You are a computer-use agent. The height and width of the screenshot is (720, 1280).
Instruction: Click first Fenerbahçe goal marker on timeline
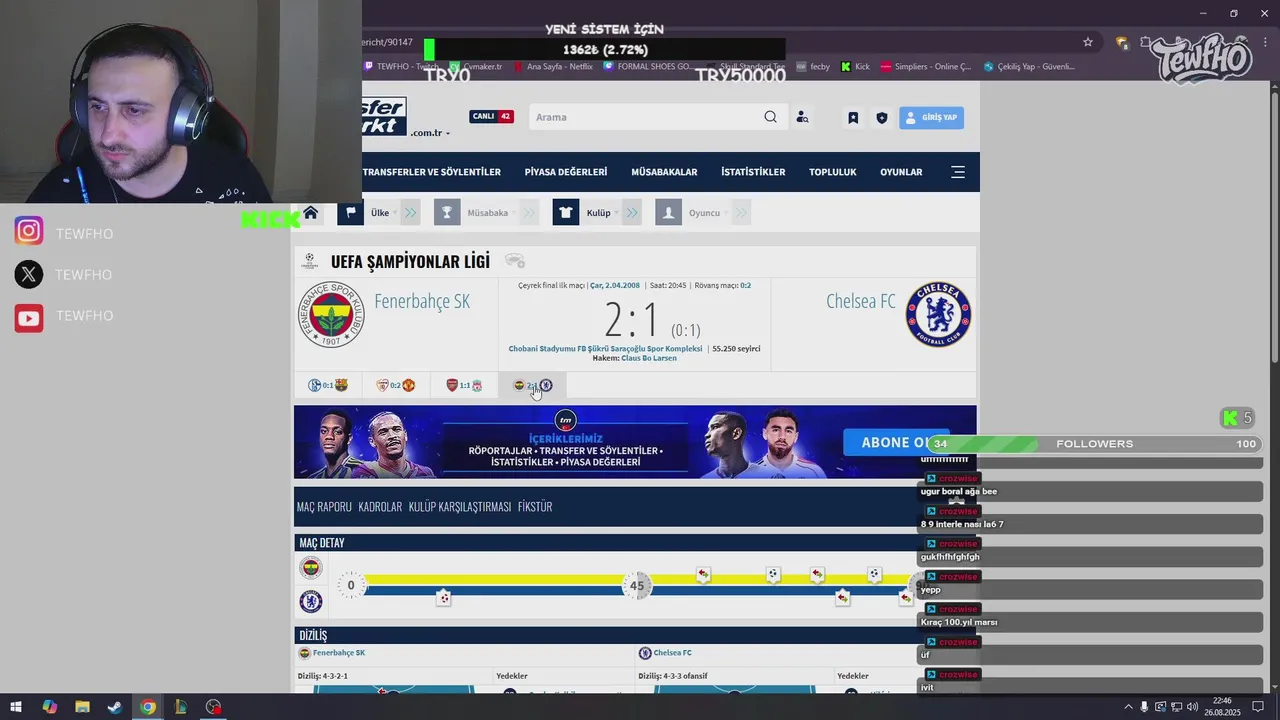[773, 575]
